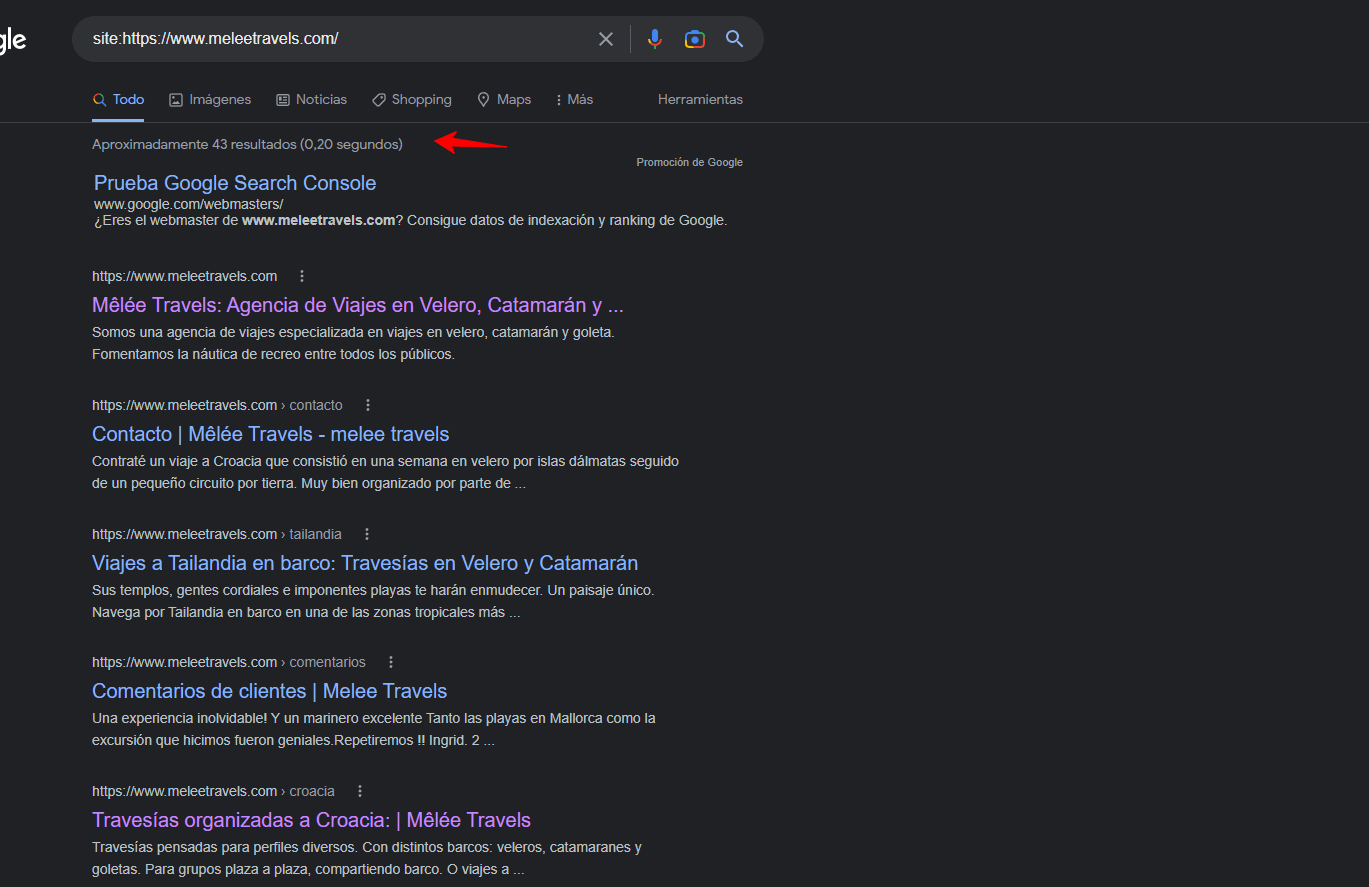1369x887 pixels.
Task: Open three-dot menu beside contacto result
Action: pyautogui.click(x=368, y=405)
